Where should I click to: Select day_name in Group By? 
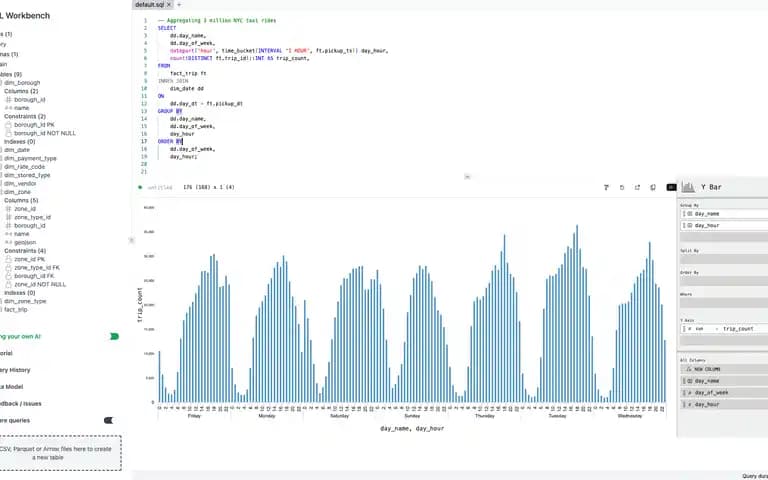pyautogui.click(x=724, y=214)
